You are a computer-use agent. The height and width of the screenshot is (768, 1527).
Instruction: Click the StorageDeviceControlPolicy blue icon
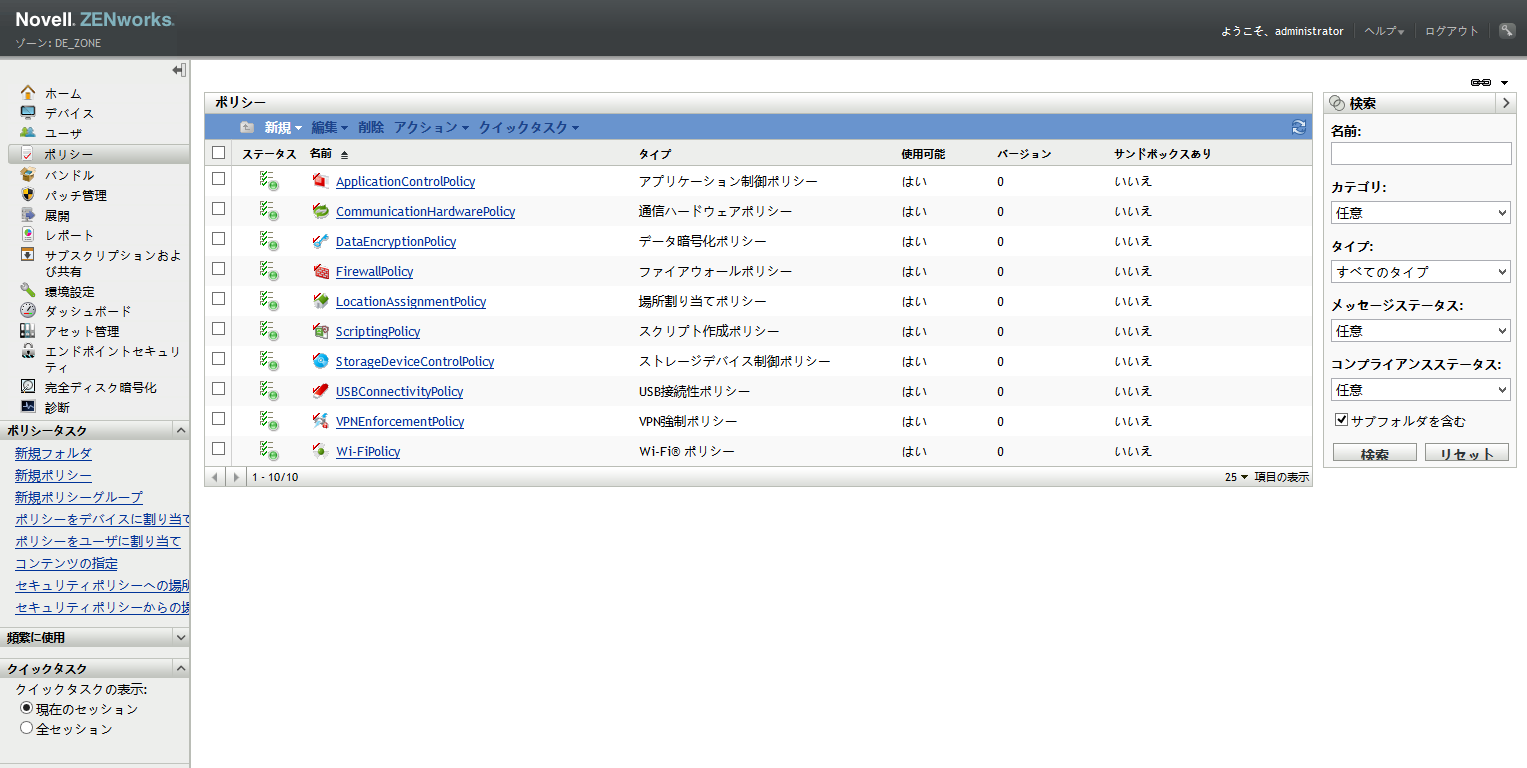tap(321, 361)
